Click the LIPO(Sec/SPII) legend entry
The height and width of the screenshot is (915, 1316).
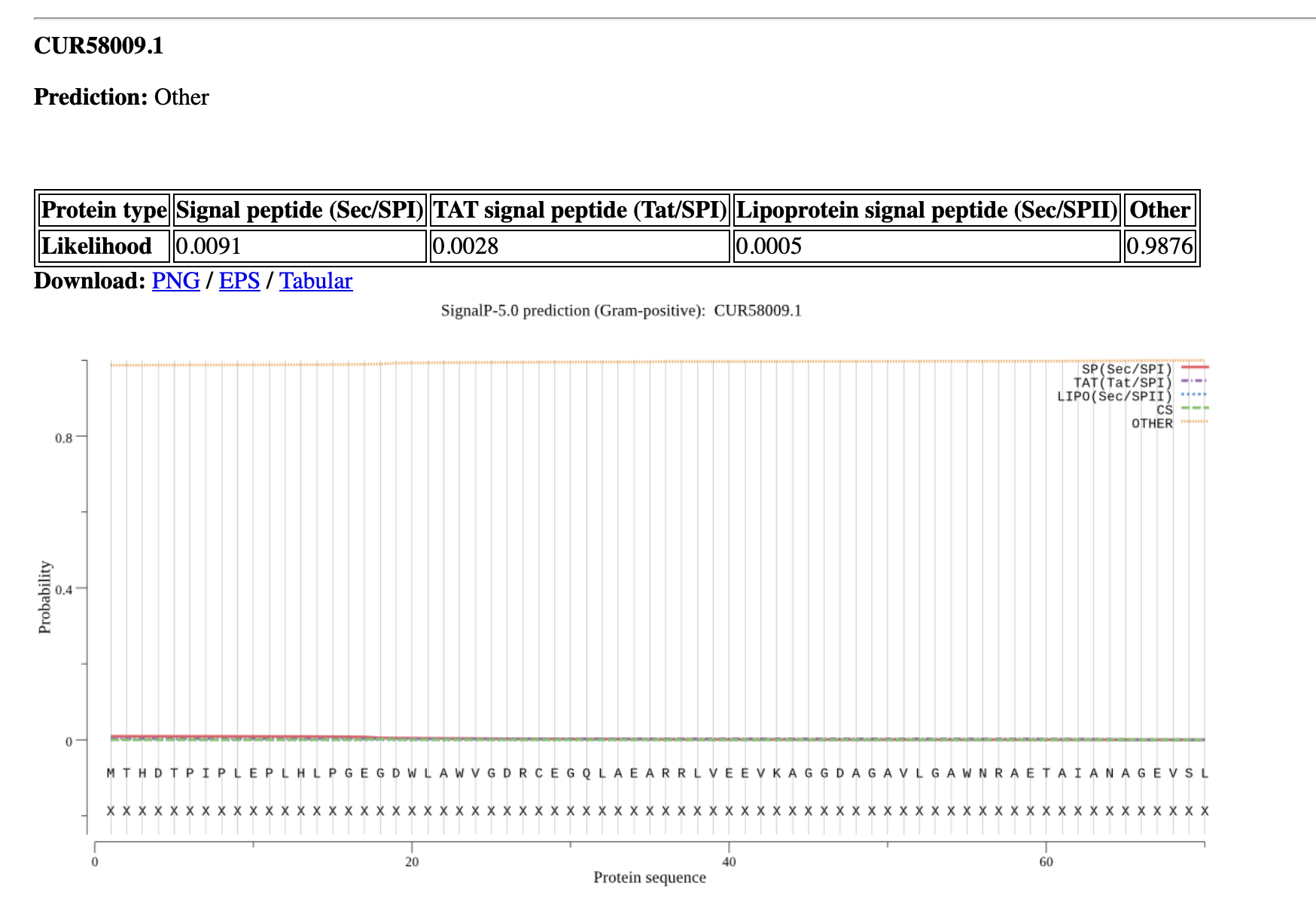coord(1132,396)
